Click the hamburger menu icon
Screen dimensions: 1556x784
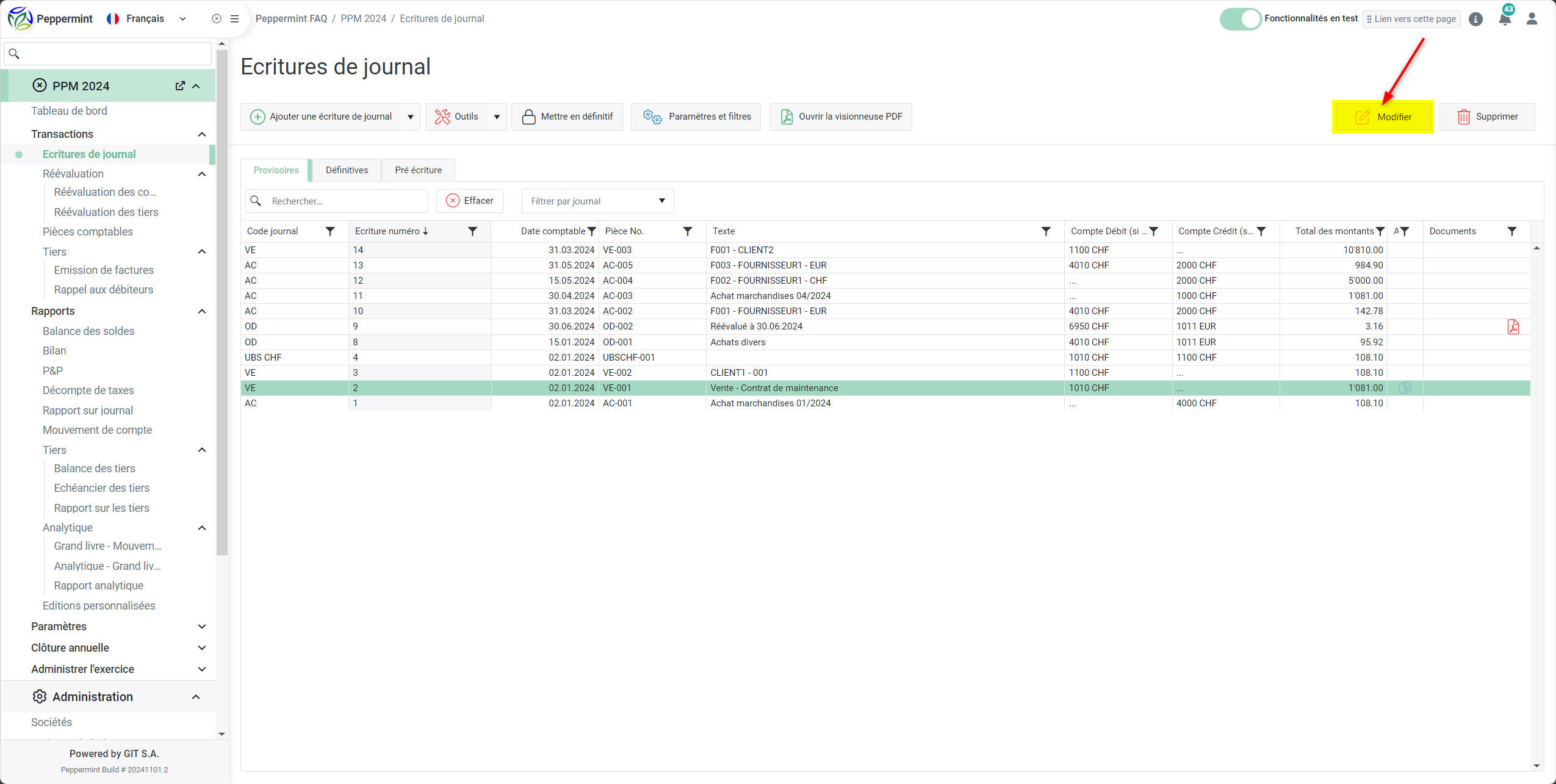[x=234, y=19]
